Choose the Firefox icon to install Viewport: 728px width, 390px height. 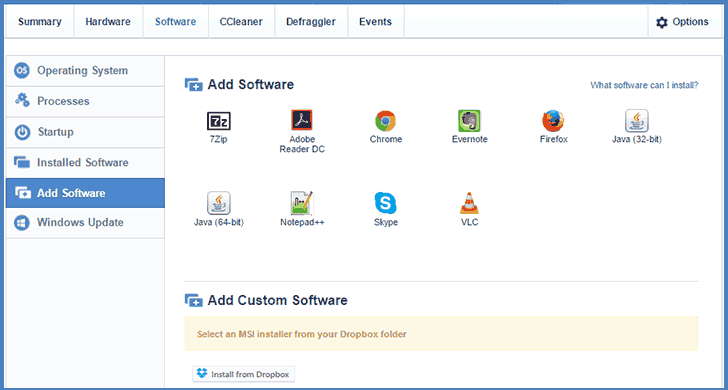(x=553, y=121)
